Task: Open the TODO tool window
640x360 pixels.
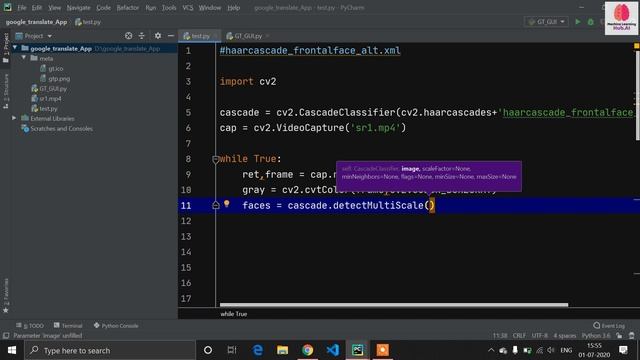Action: point(30,325)
